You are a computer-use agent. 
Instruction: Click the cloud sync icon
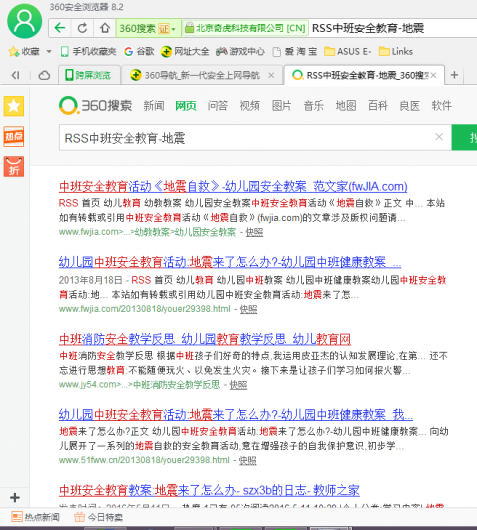pyautogui.click(x=44, y=75)
